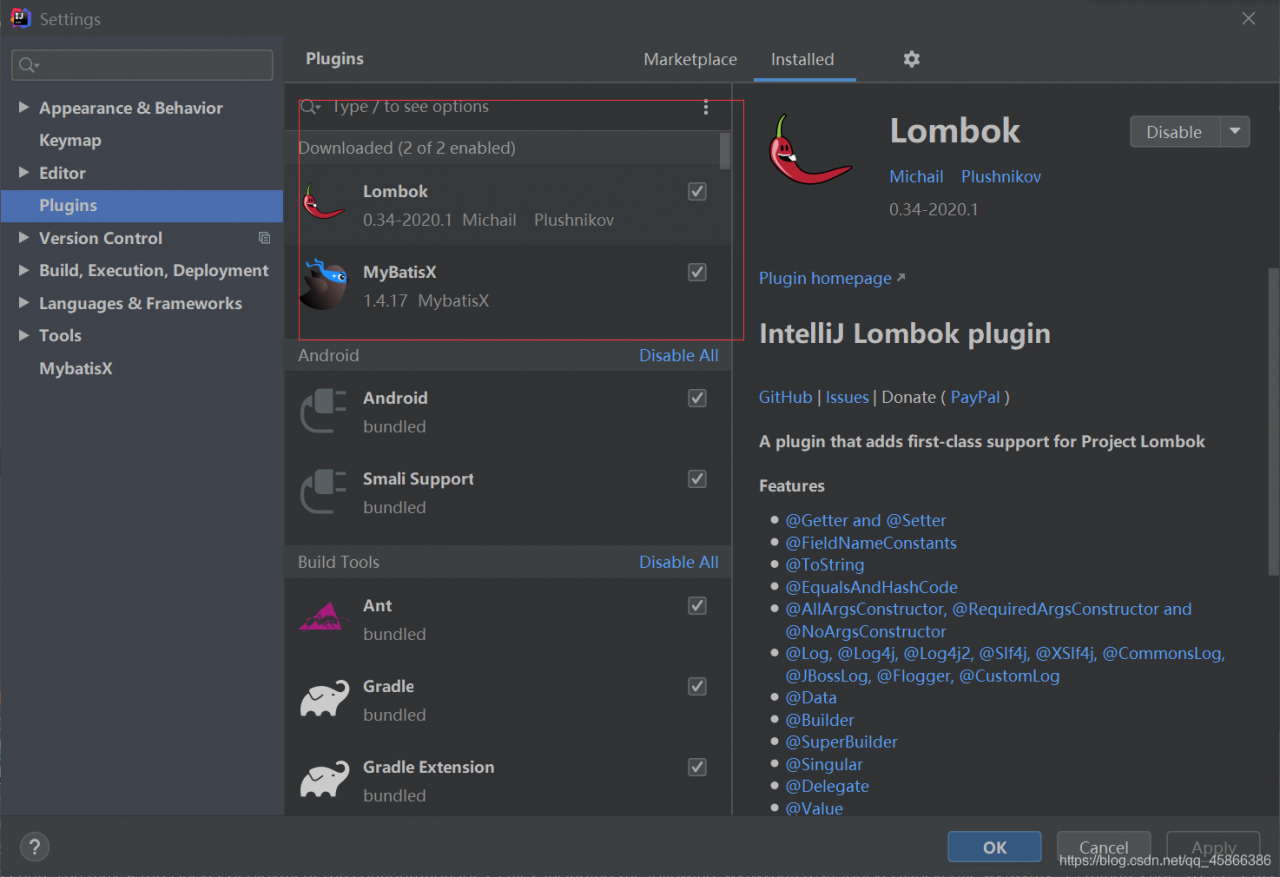Image resolution: width=1280 pixels, height=877 pixels.
Task: Click the plugin details pane scrollbar
Action: tap(1273, 420)
